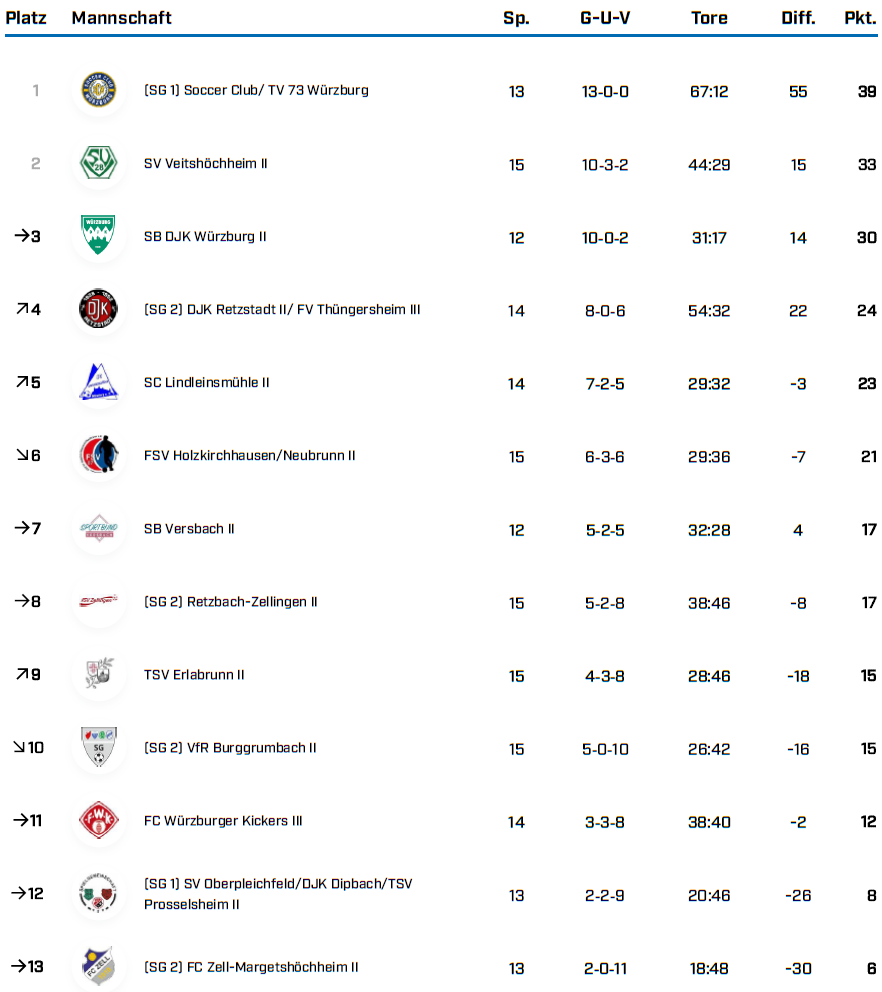Click the SB DJK Würzburg II green crest
The height and width of the screenshot is (992, 882).
[99, 236]
